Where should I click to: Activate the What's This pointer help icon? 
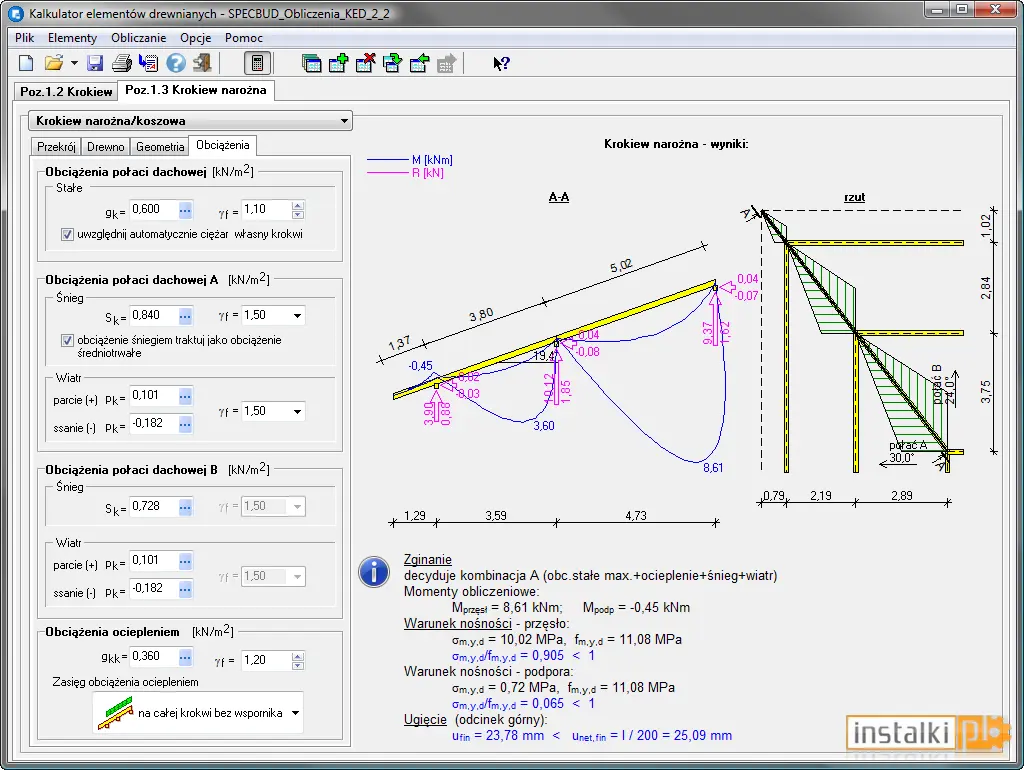pyautogui.click(x=501, y=63)
